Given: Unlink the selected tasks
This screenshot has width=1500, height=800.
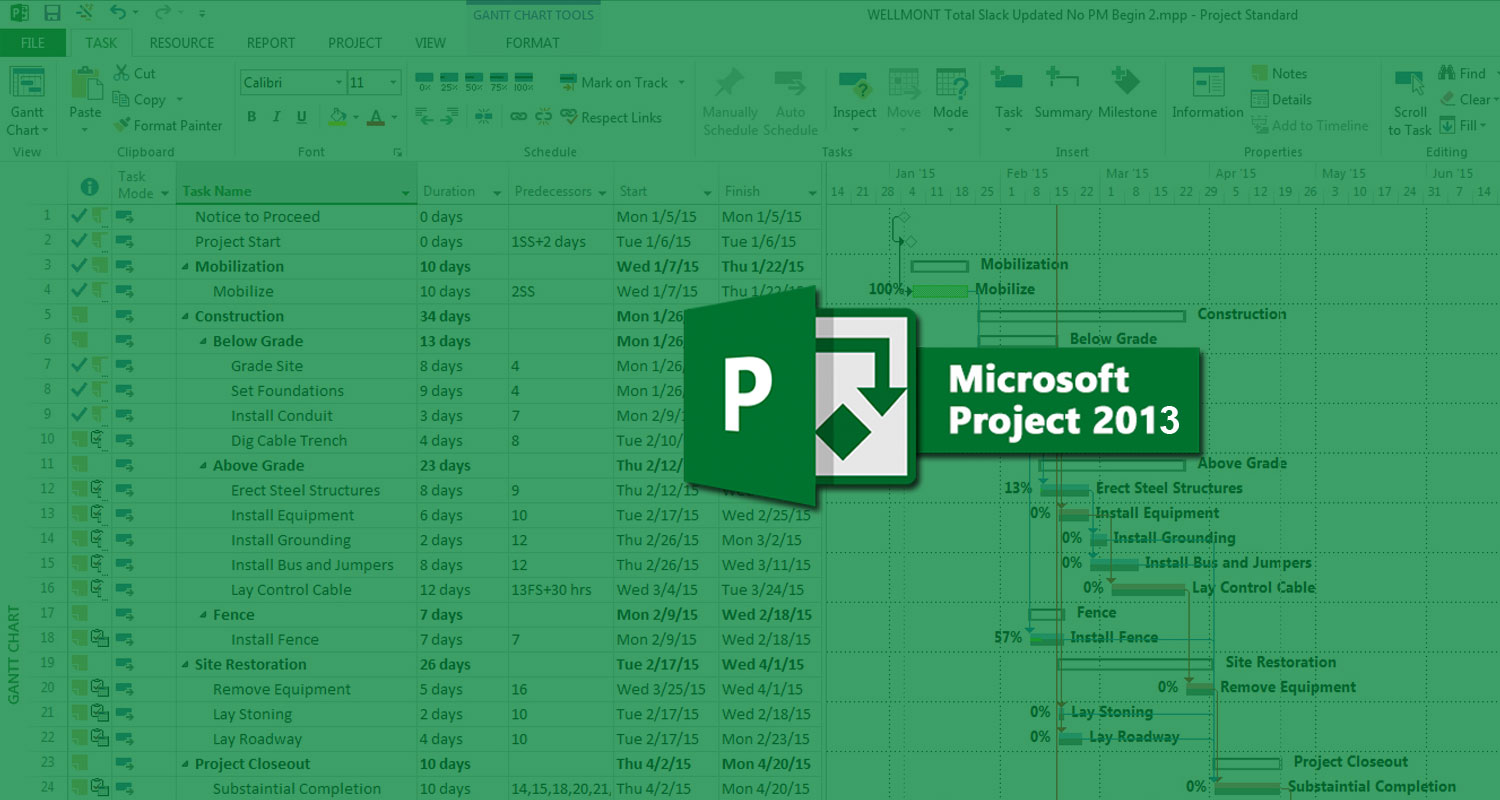Looking at the screenshot, I should coord(543,117).
